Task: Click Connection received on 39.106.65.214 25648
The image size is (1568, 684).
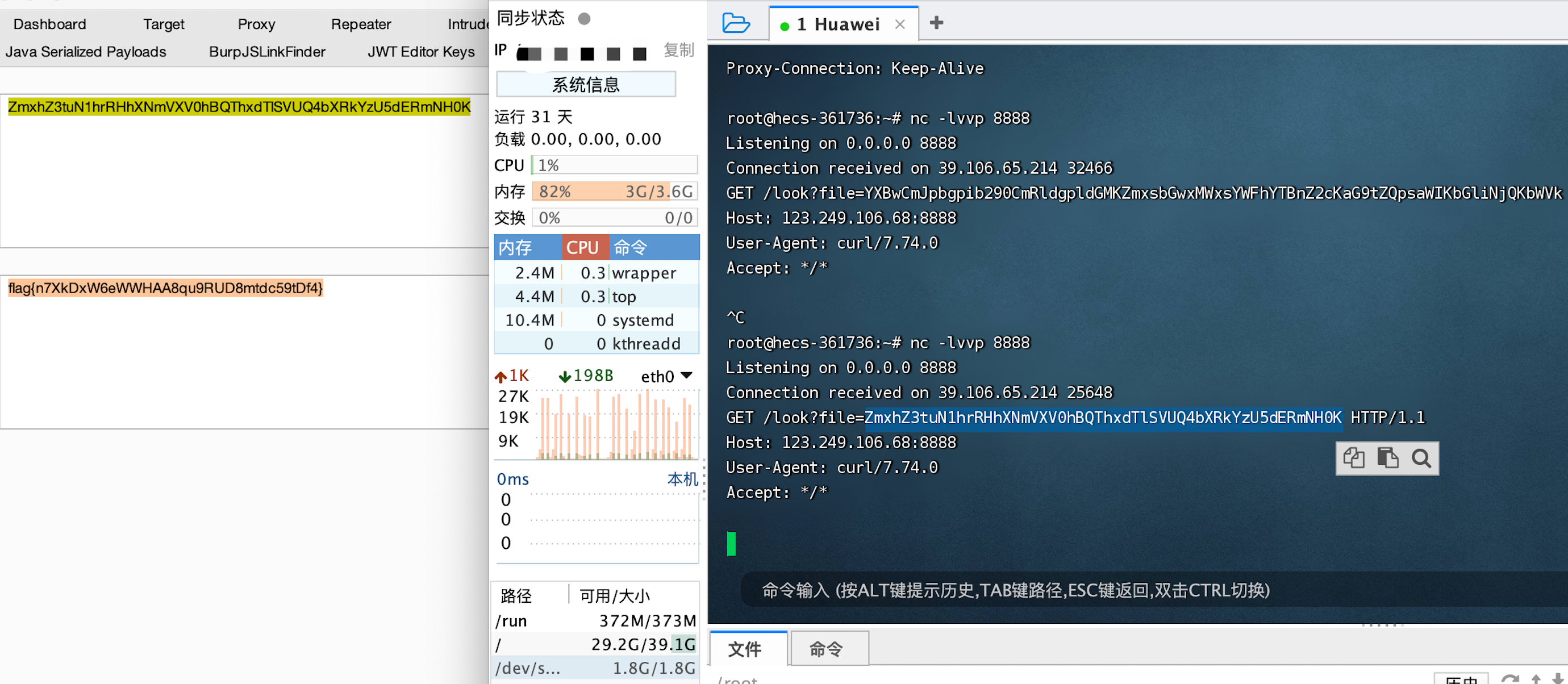Action: point(919,393)
